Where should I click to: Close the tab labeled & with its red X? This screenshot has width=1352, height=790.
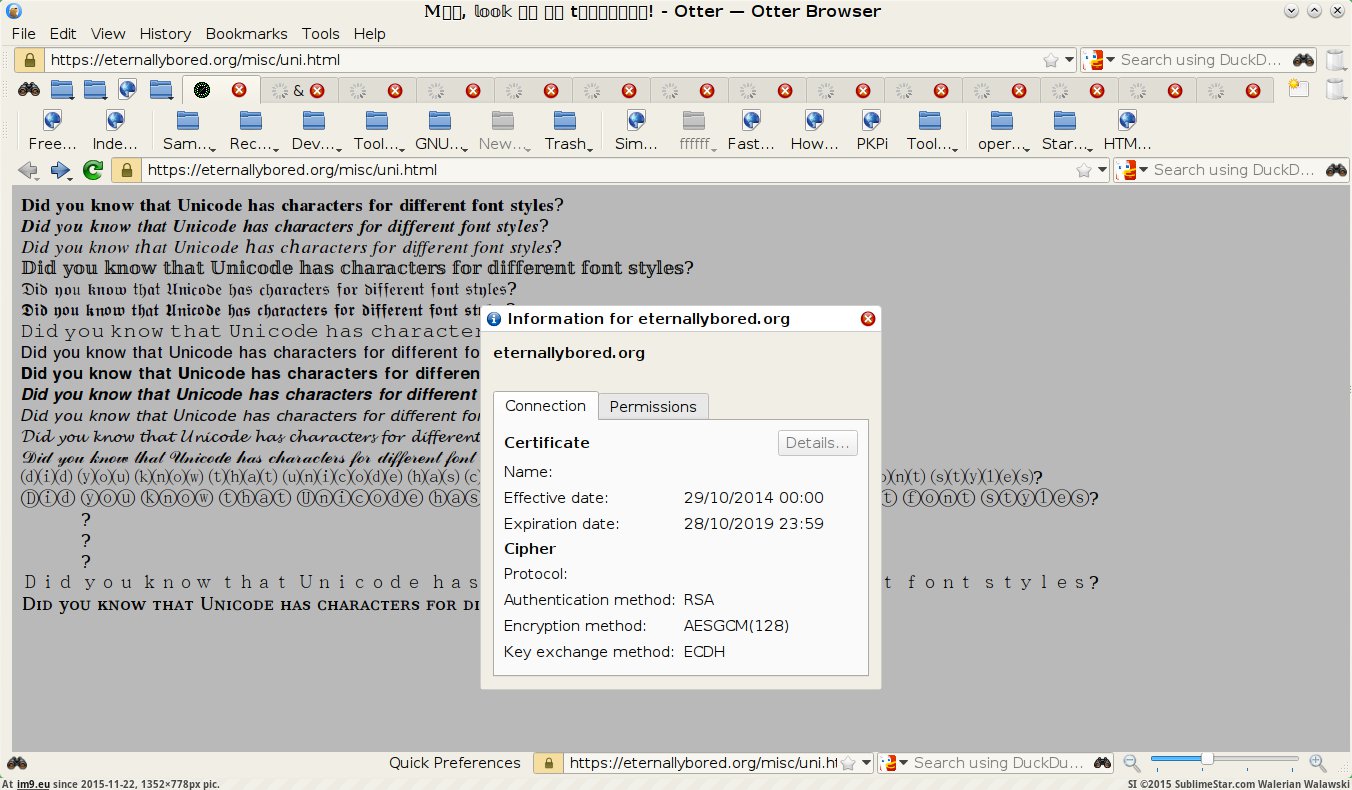[317, 90]
